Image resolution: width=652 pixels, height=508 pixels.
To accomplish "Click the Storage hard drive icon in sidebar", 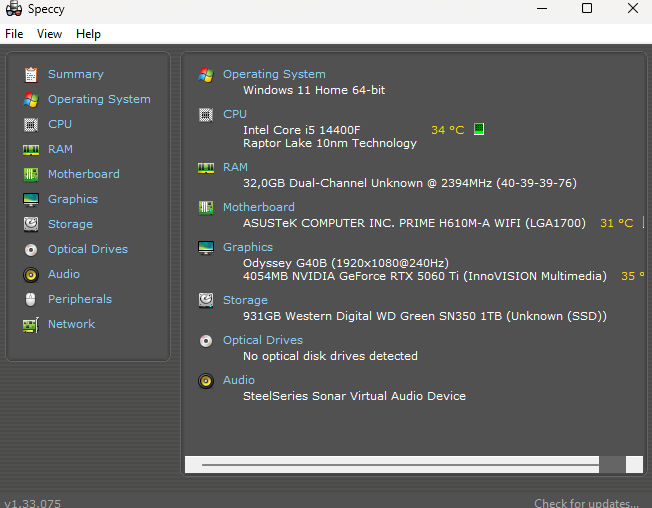I will pyautogui.click(x=31, y=224).
